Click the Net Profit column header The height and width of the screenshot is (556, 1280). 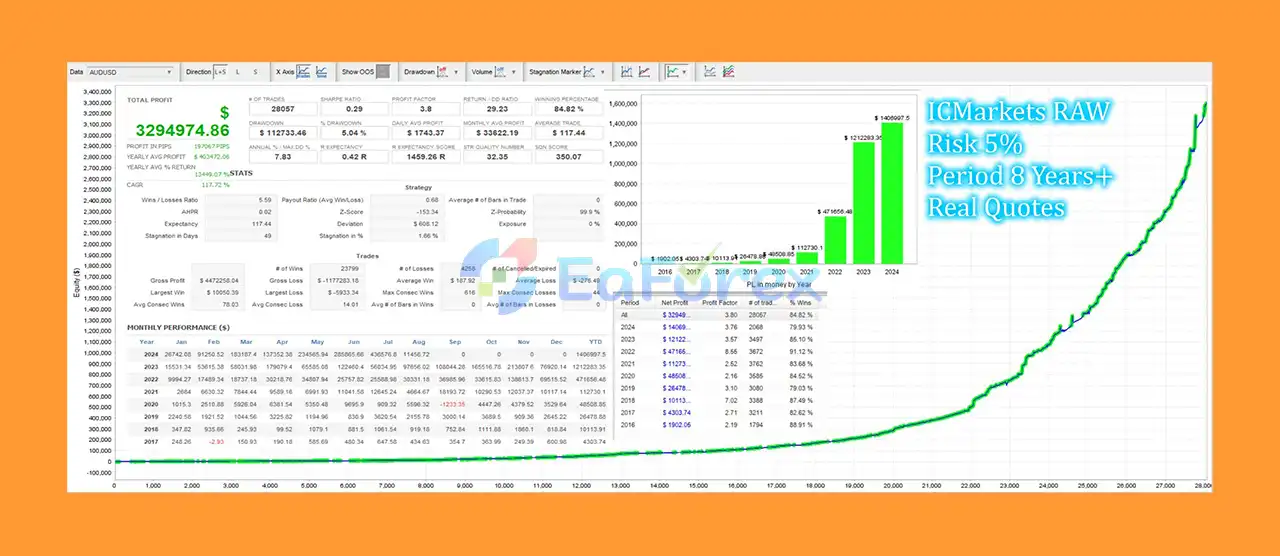point(677,301)
